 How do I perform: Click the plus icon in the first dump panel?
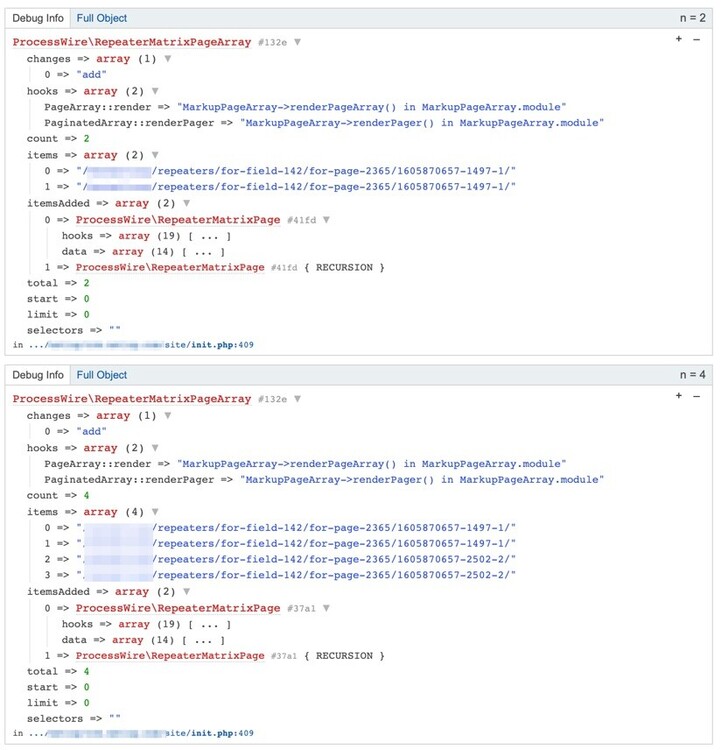click(x=679, y=39)
